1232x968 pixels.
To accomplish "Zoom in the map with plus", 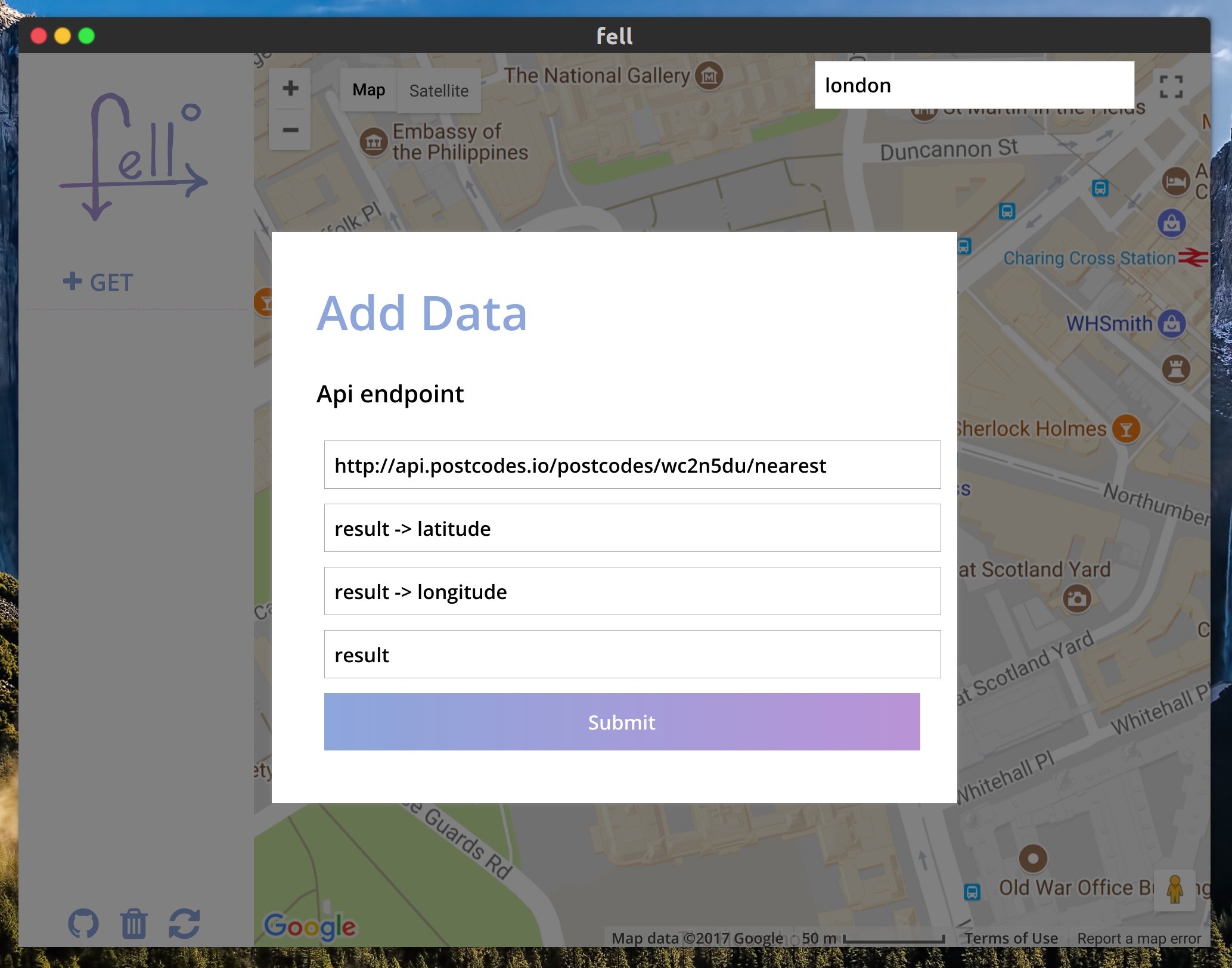I will click(x=290, y=88).
